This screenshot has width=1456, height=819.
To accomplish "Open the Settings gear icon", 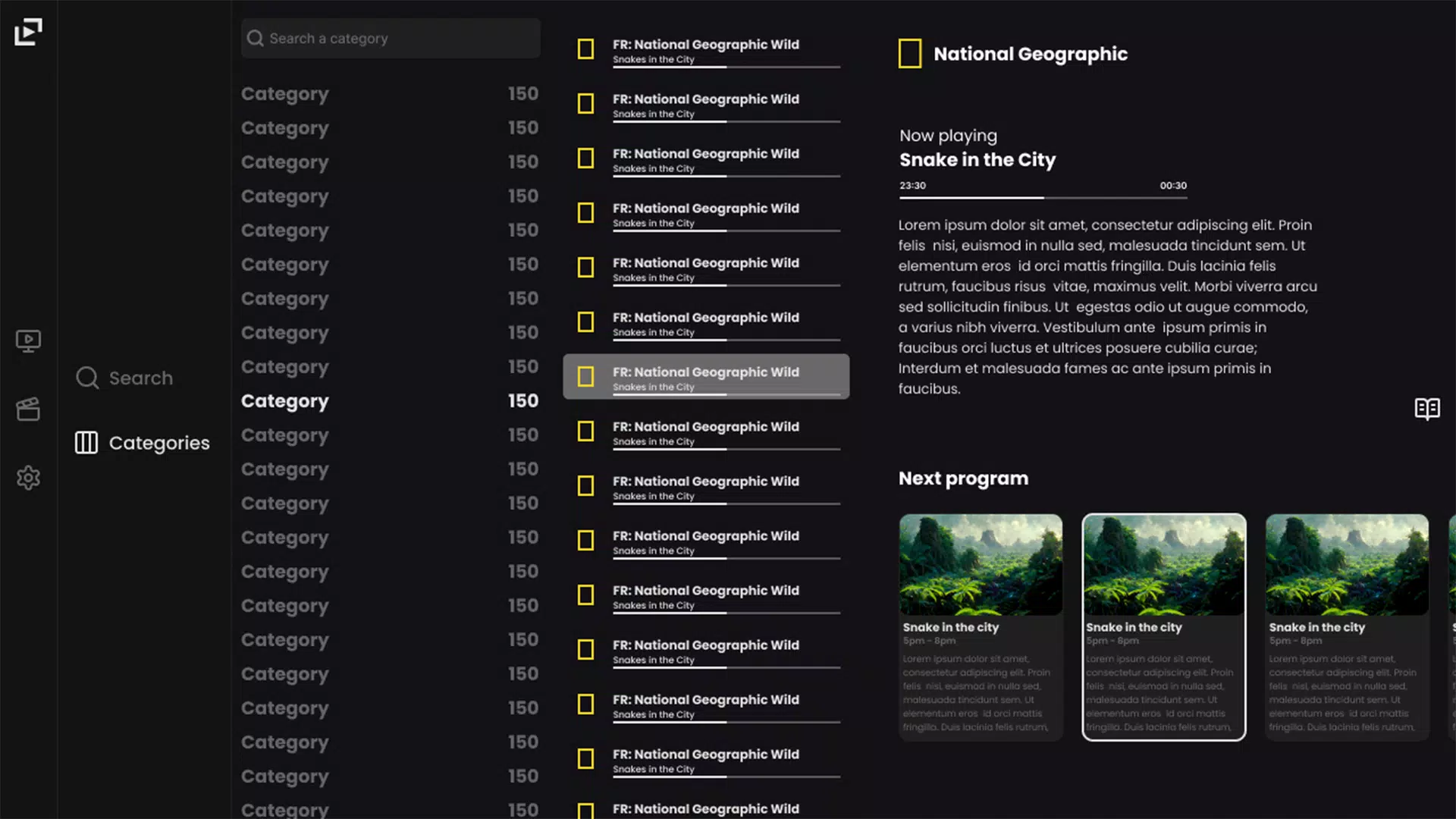I will [28, 478].
